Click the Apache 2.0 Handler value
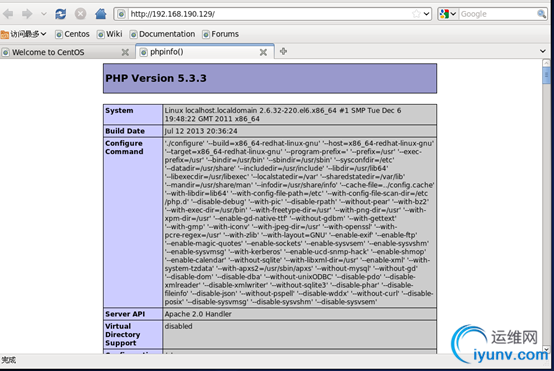Screen dimensions: 554x371 point(198,314)
